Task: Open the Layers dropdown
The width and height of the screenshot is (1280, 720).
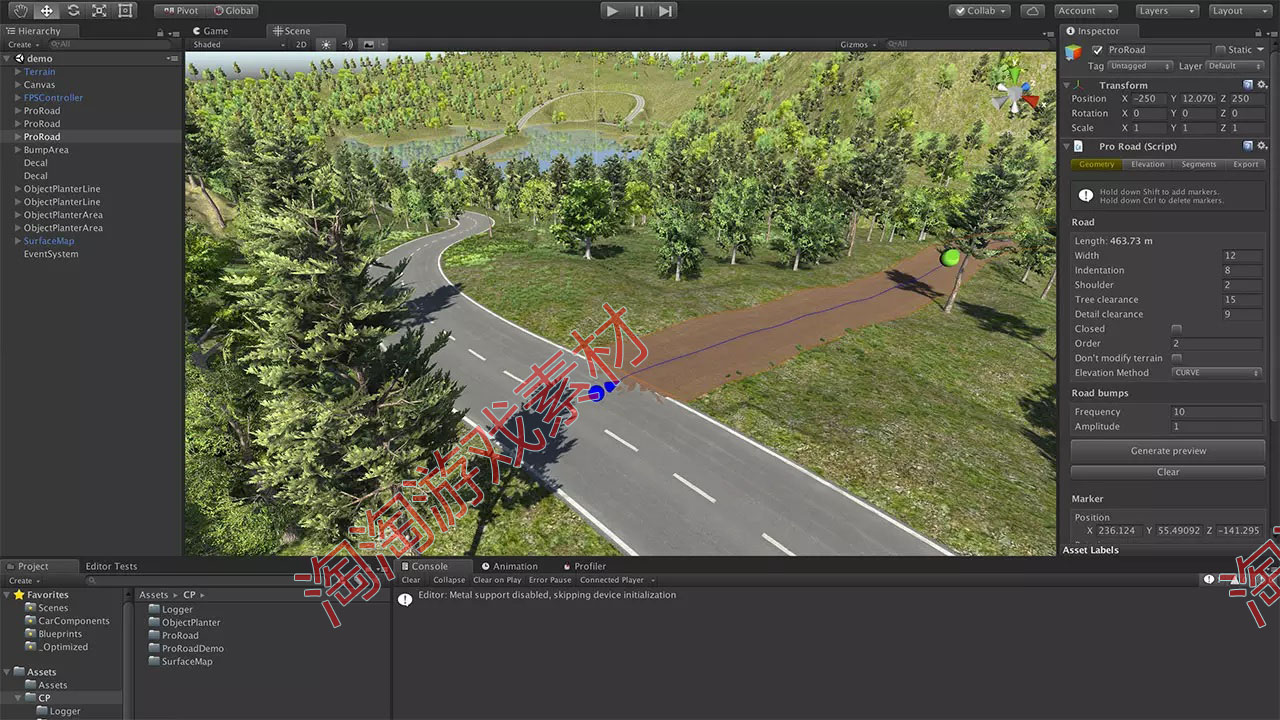Action: 1166,10
